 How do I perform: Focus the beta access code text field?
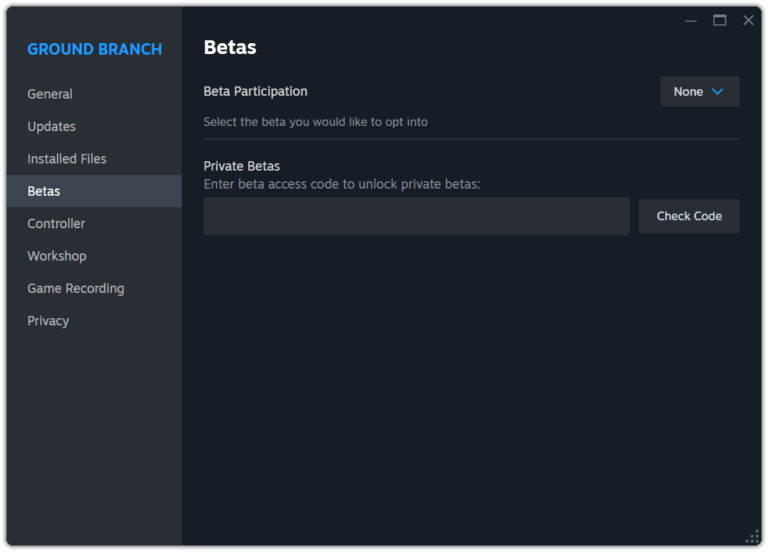tap(416, 216)
